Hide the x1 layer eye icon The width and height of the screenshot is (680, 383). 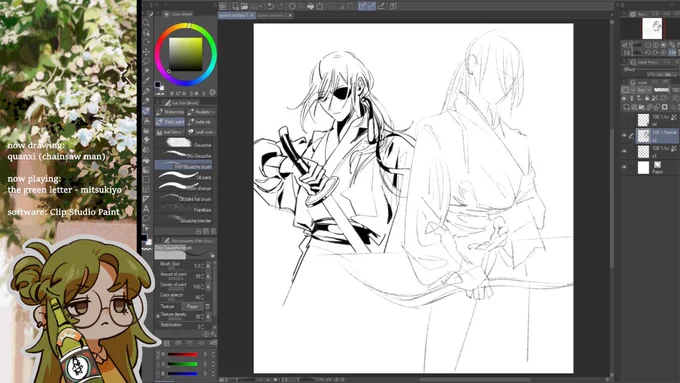624,151
